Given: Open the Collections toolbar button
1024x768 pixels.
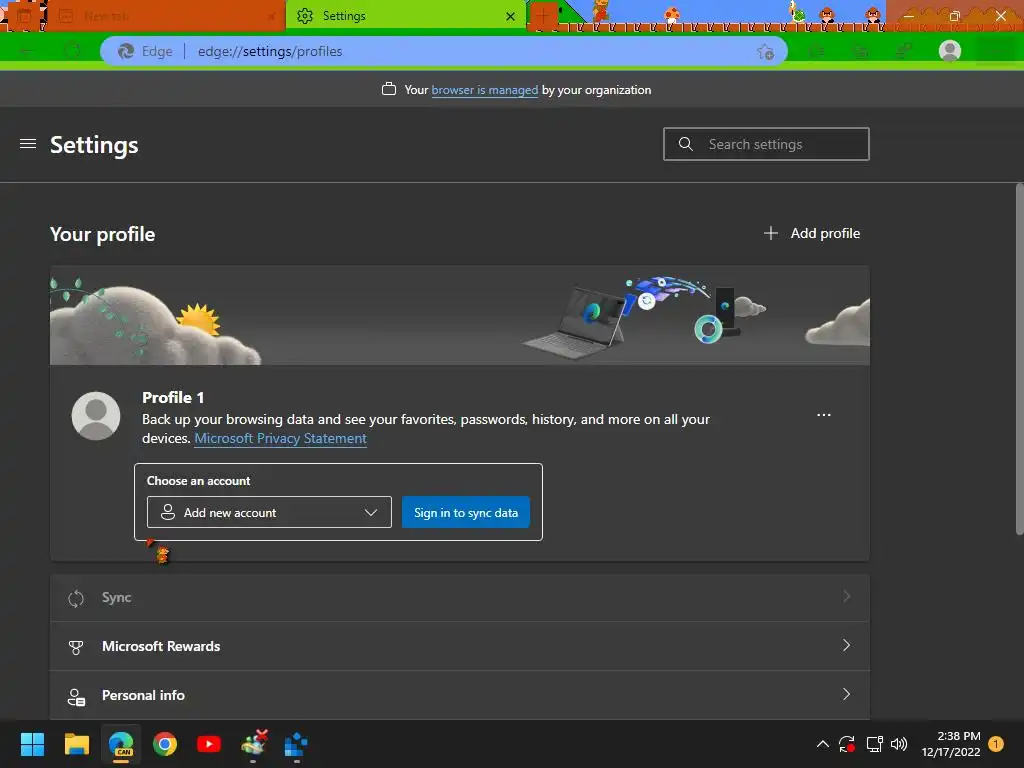Looking at the screenshot, I should (x=861, y=51).
